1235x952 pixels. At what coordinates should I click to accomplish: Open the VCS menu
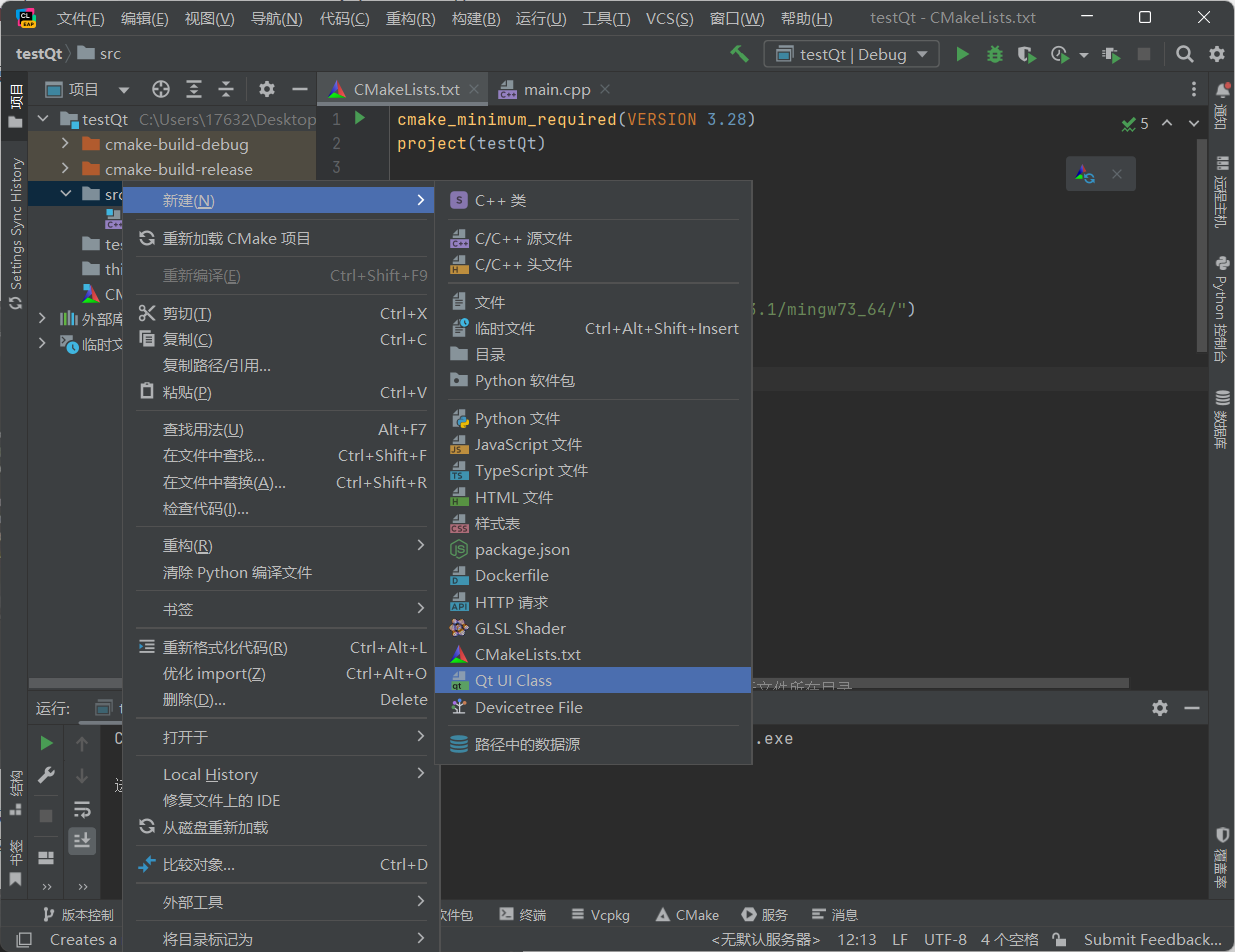click(669, 19)
